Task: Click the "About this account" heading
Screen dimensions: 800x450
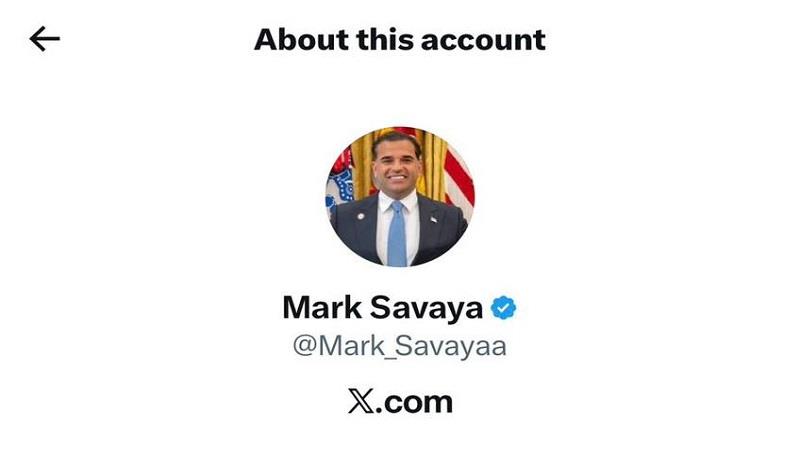Action: point(400,40)
